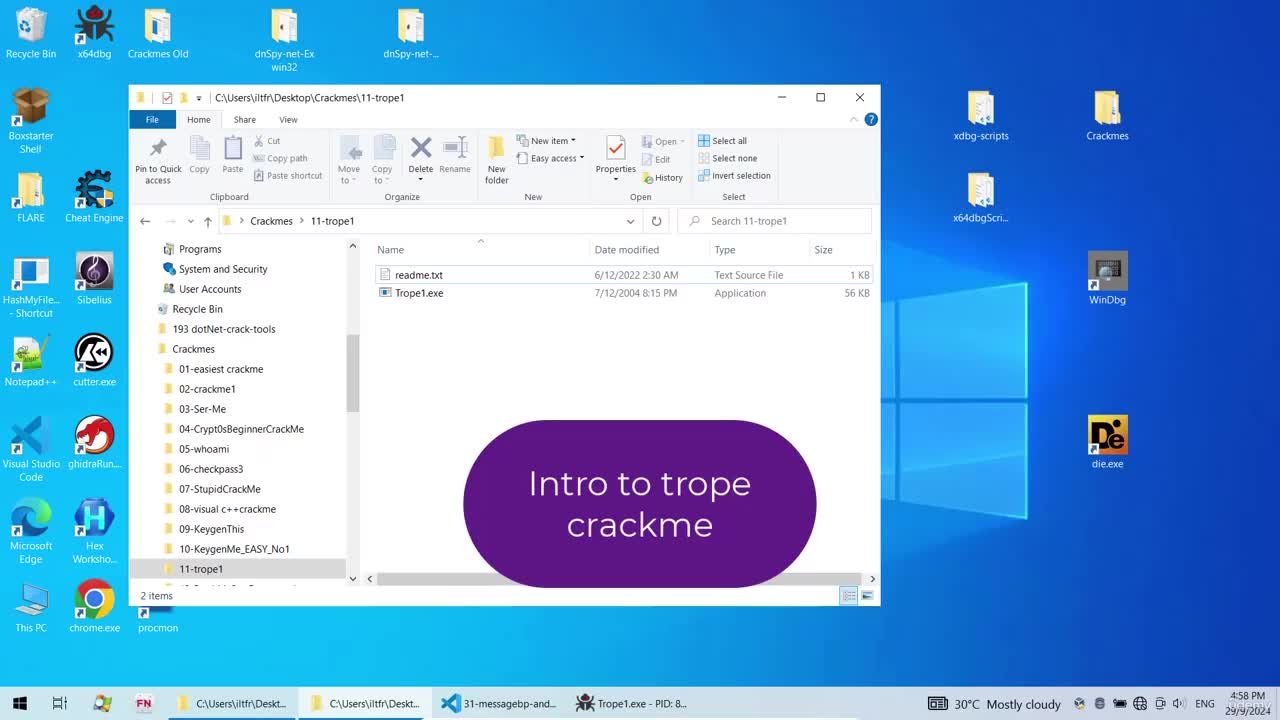Select 193 dotNet-crack-tools in tree

224,329
